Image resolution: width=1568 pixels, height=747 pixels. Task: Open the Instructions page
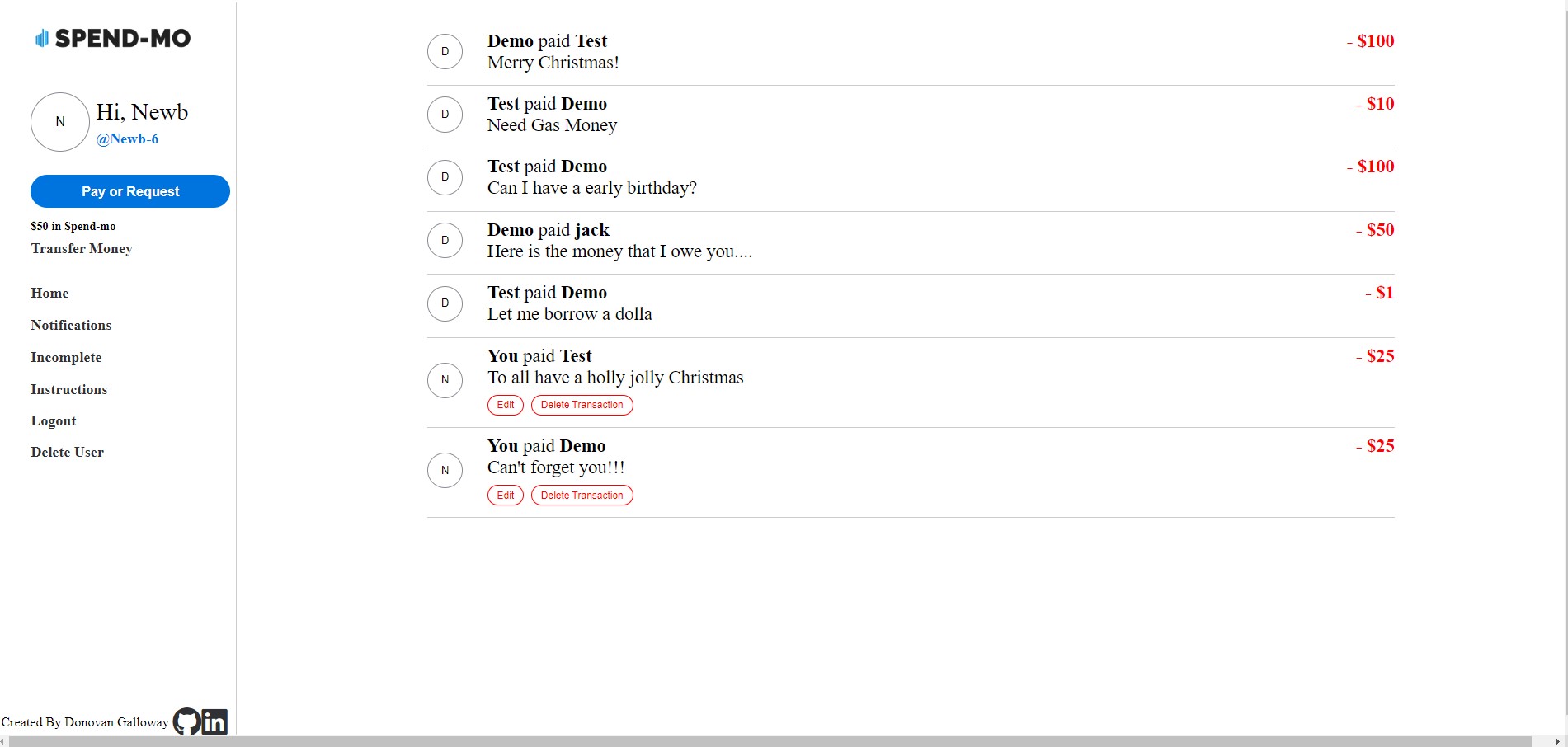point(68,390)
